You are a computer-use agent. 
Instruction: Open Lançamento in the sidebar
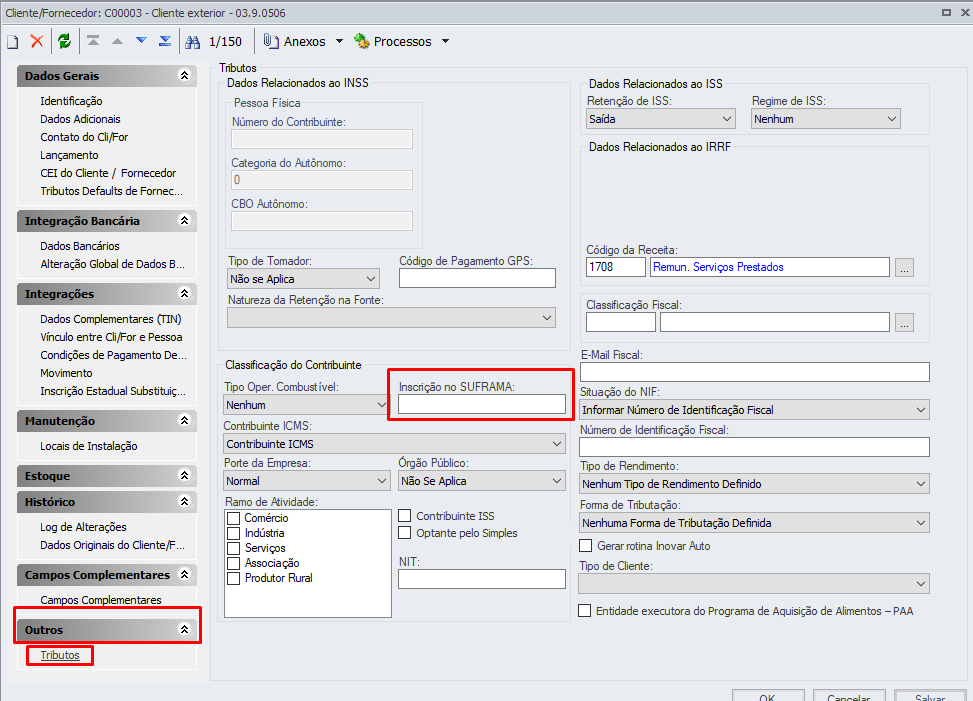(x=69, y=155)
